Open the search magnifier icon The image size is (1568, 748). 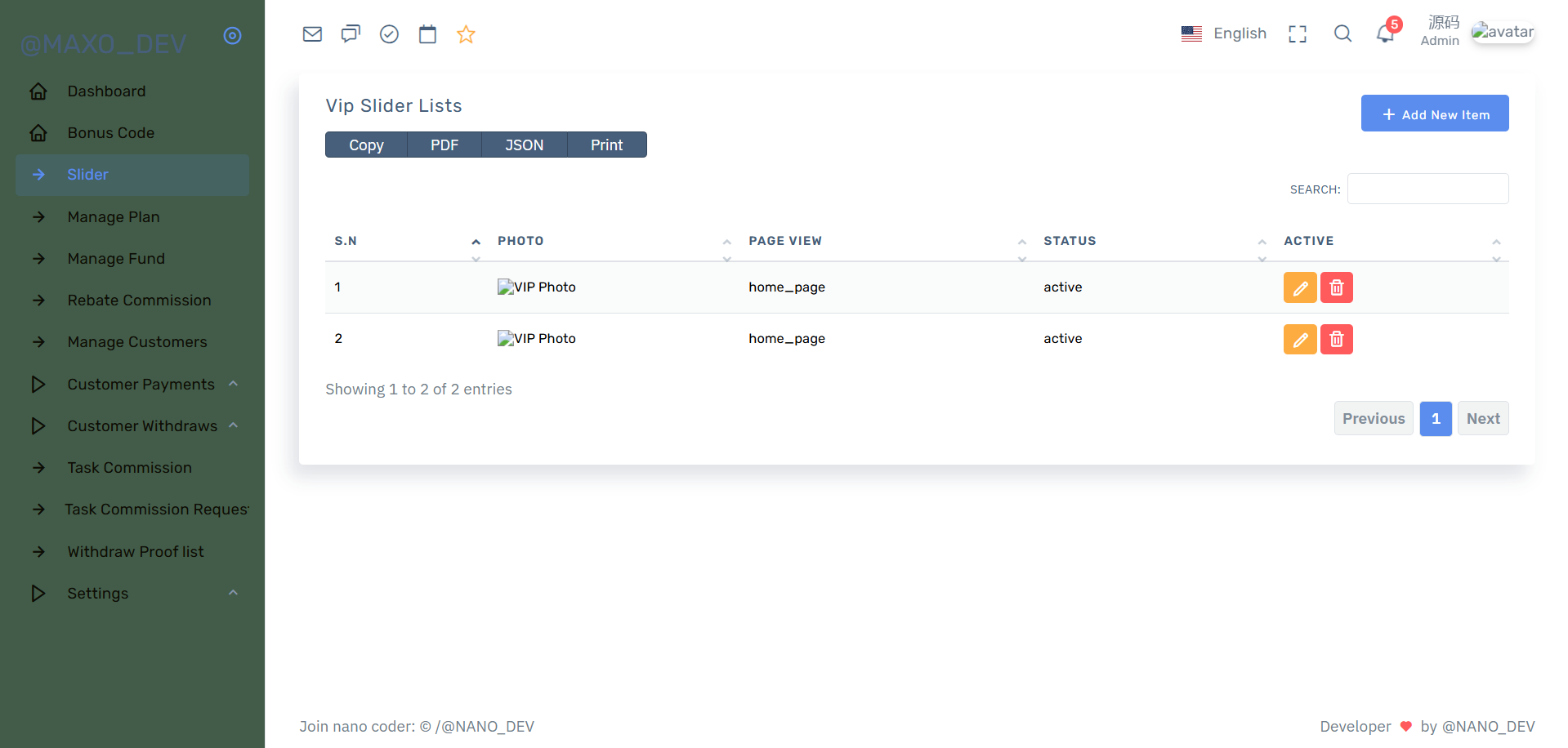coord(1342,33)
